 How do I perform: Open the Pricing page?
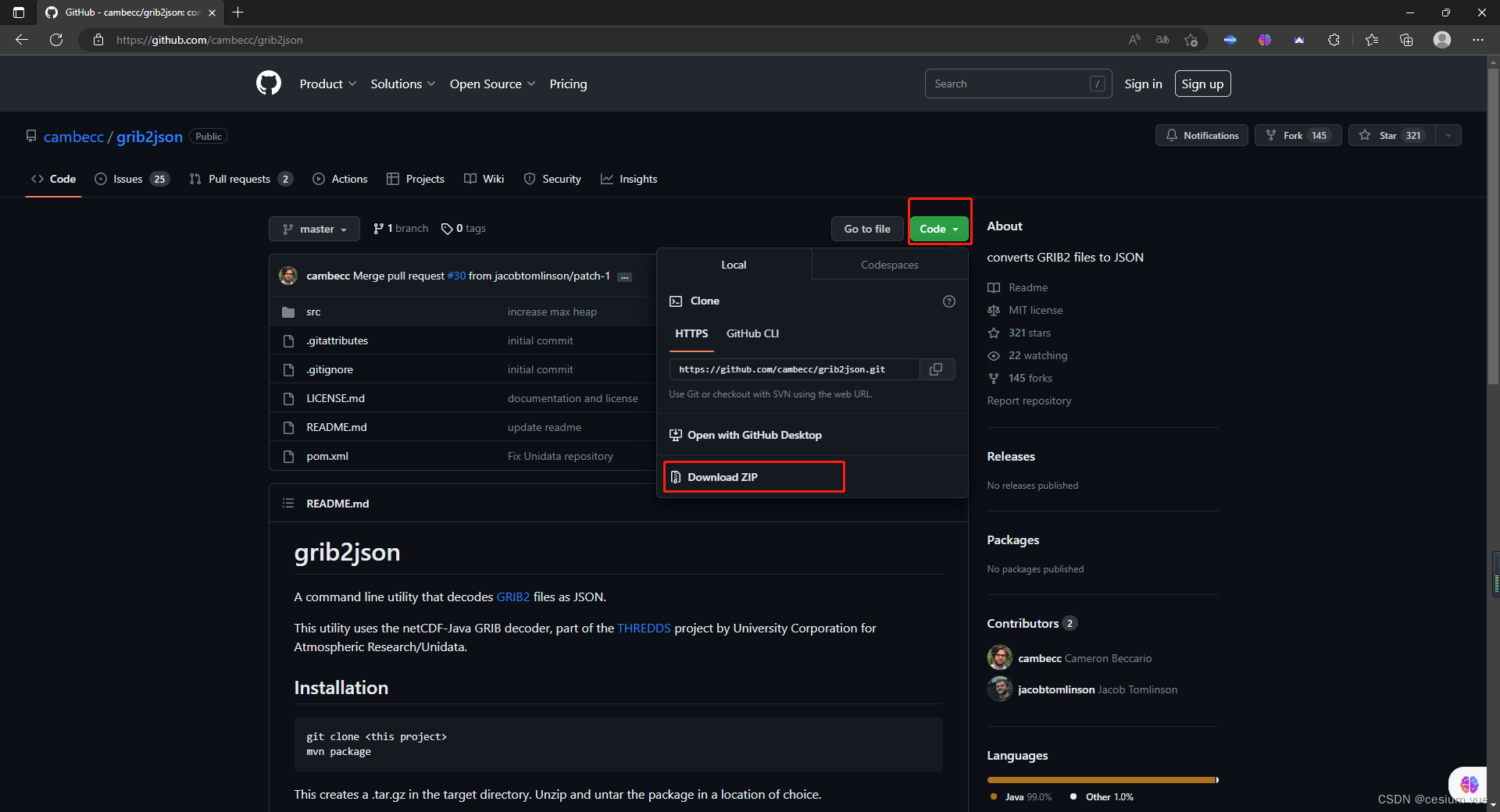[x=568, y=84]
